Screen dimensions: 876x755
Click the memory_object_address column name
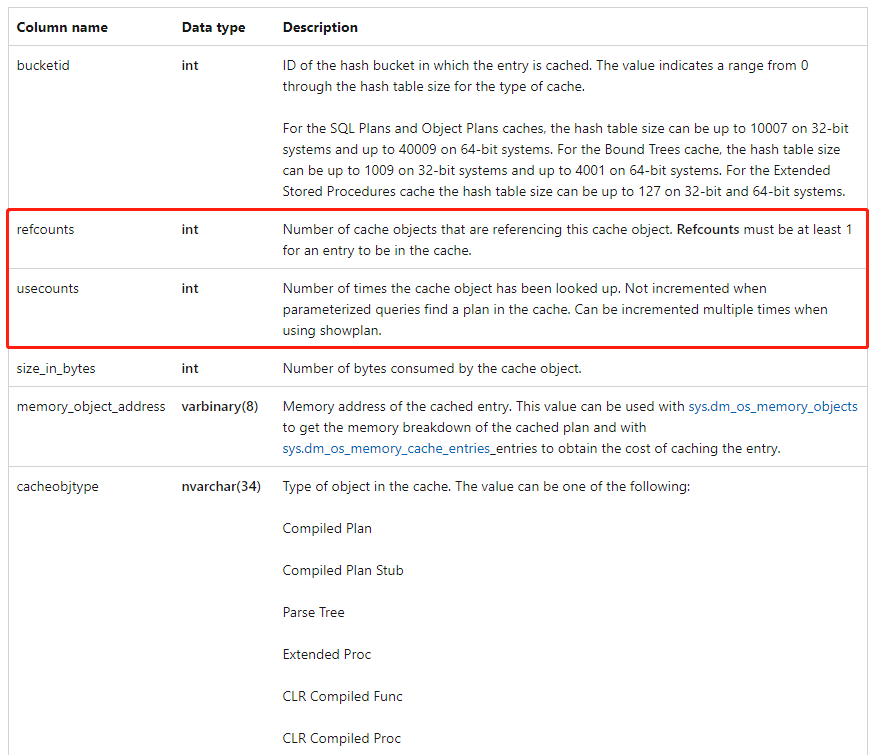tap(91, 406)
